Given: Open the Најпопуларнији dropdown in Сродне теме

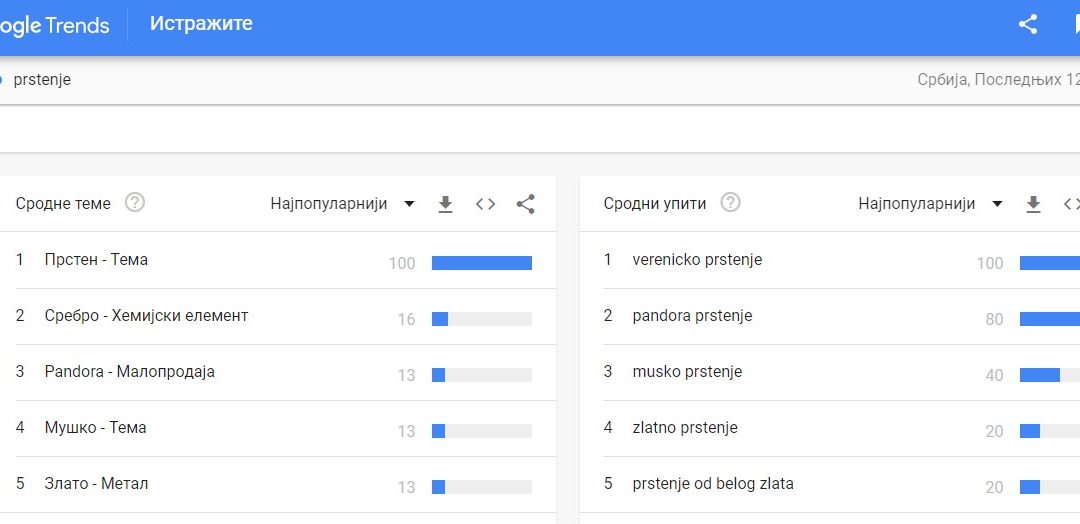Looking at the screenshot, I should 342,204.
